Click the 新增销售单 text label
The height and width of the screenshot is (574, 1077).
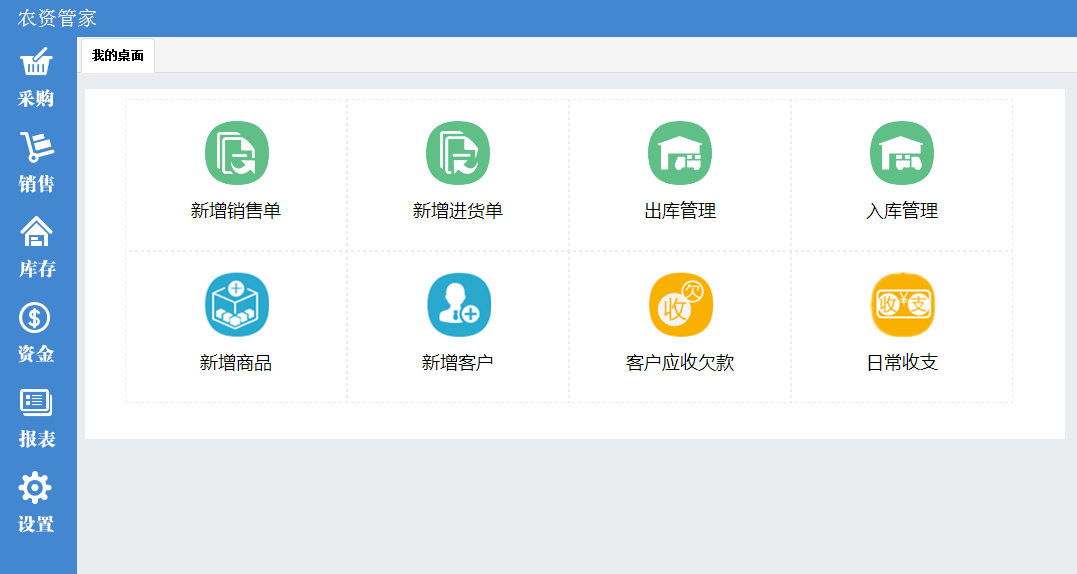pyautogui.click(x=236, y=211)
